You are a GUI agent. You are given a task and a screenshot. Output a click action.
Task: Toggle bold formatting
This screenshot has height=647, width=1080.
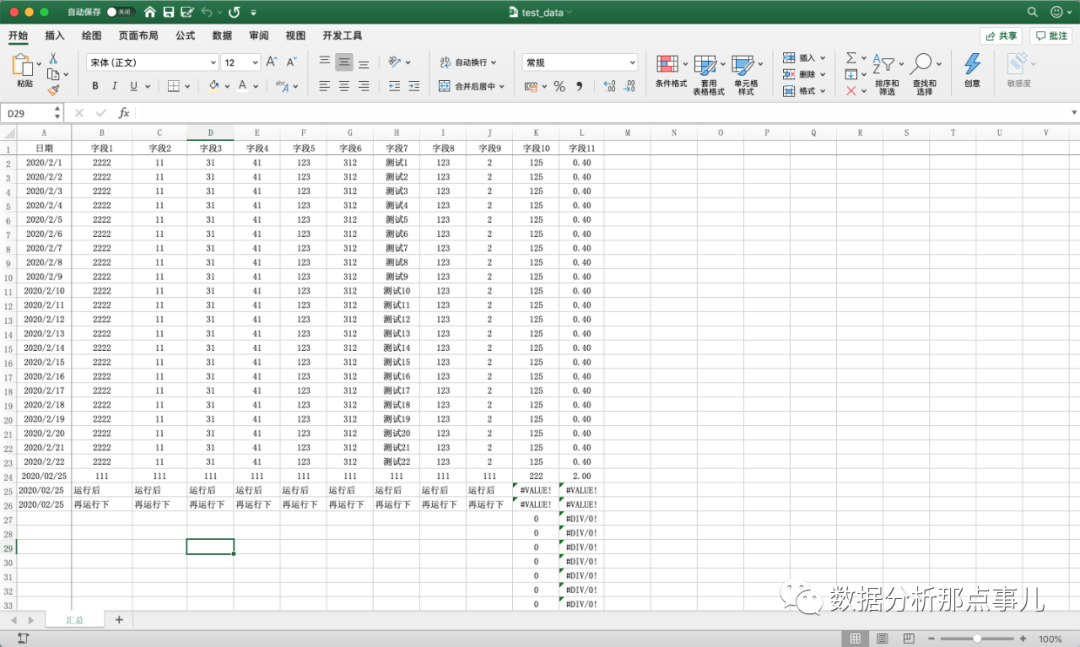pos(95,86)
